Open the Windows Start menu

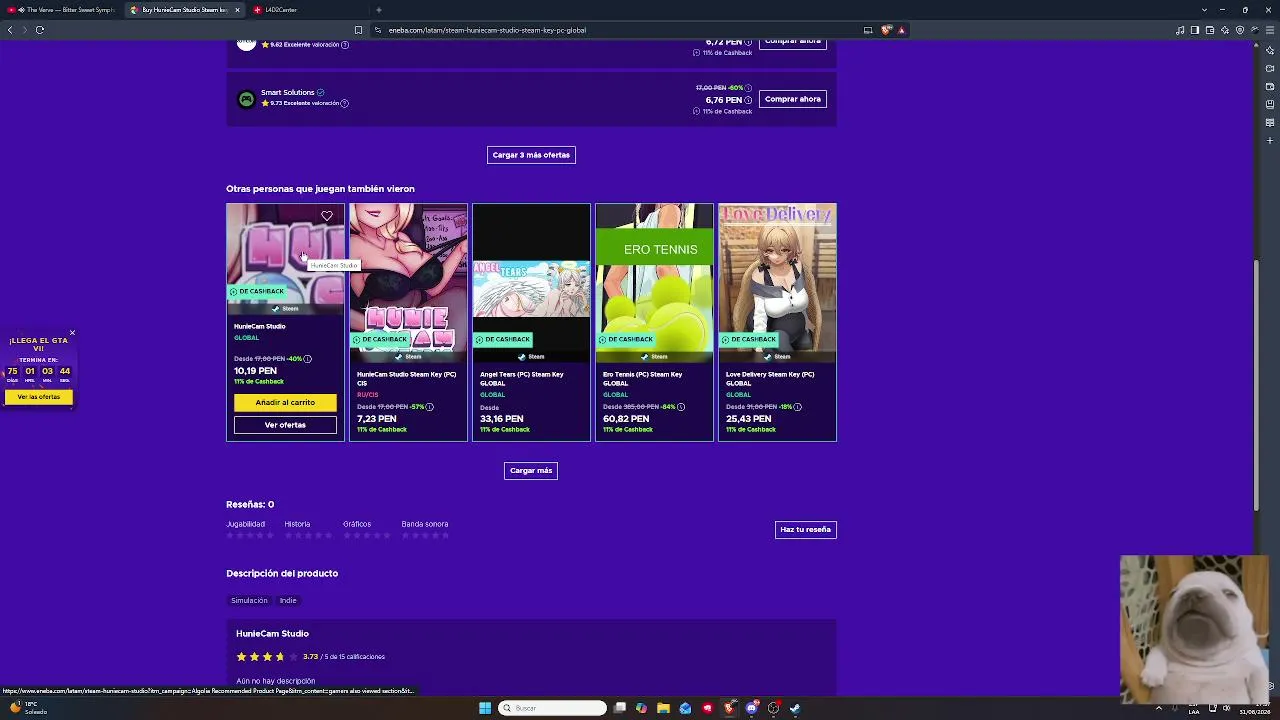pyautogui.click(x=485, y=708)
